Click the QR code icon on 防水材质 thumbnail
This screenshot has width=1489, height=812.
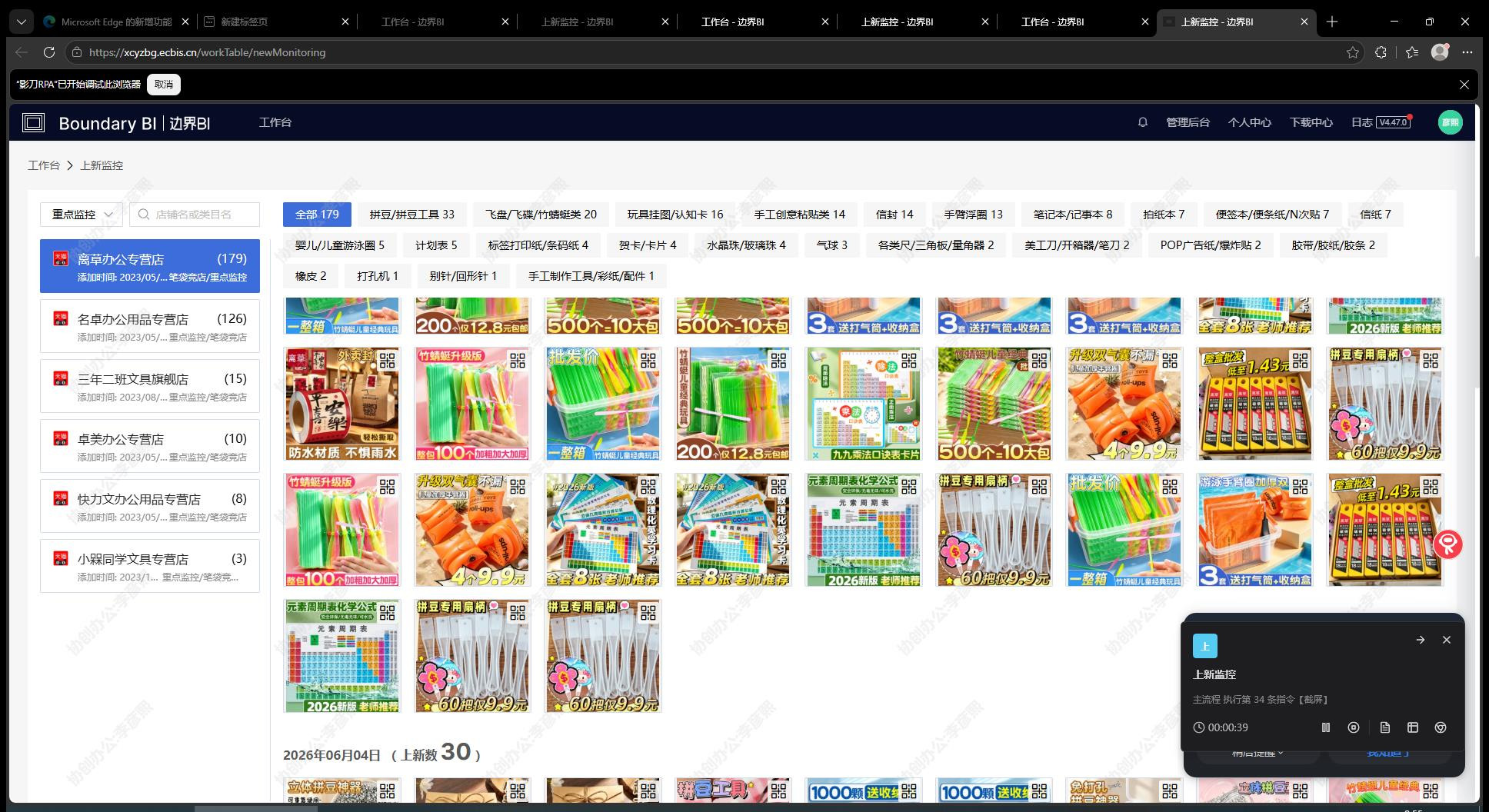388,360
